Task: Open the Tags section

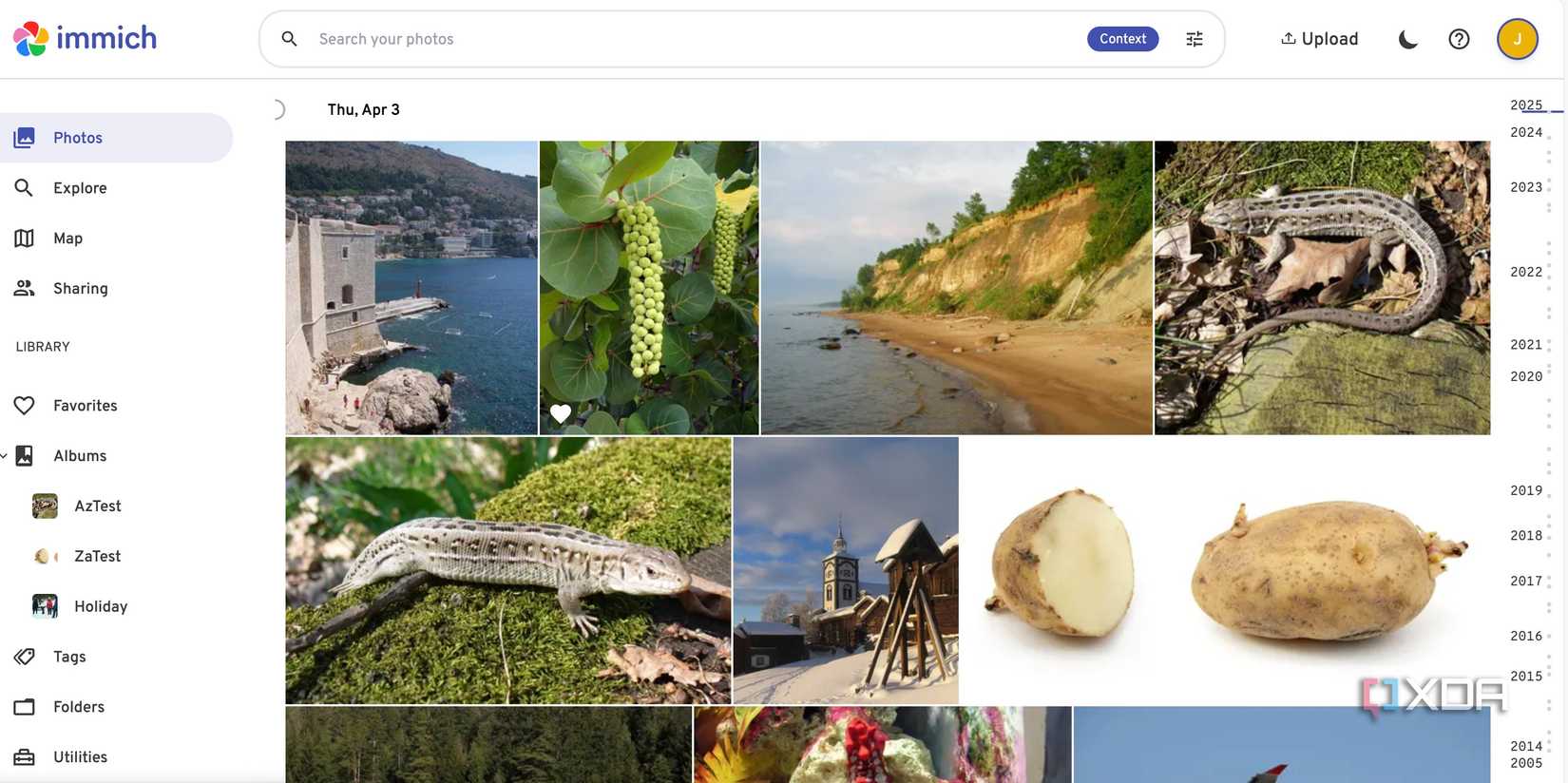Action: (x=69, y=657)
